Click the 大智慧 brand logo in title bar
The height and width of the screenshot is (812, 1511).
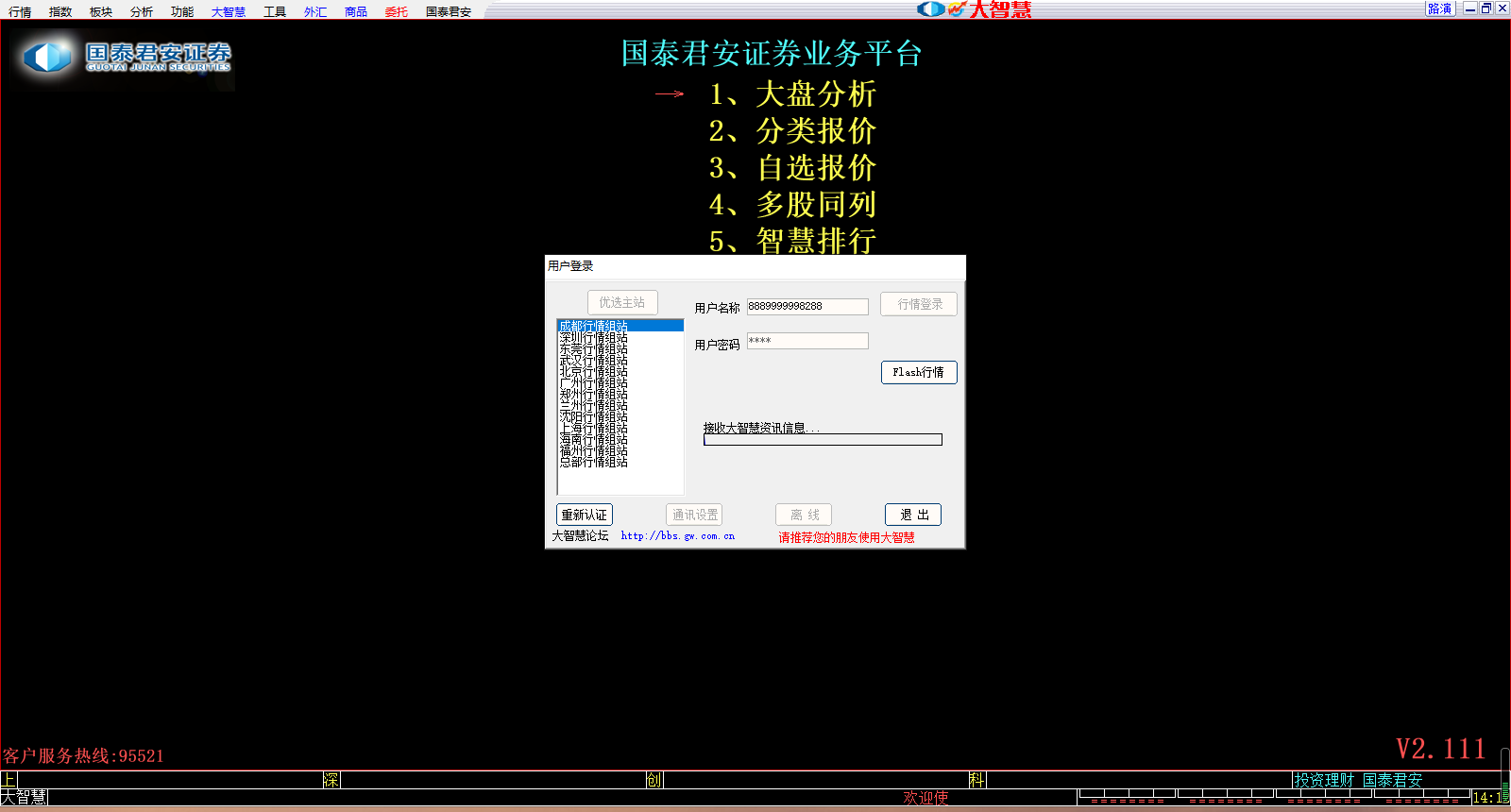pos(975,9)
